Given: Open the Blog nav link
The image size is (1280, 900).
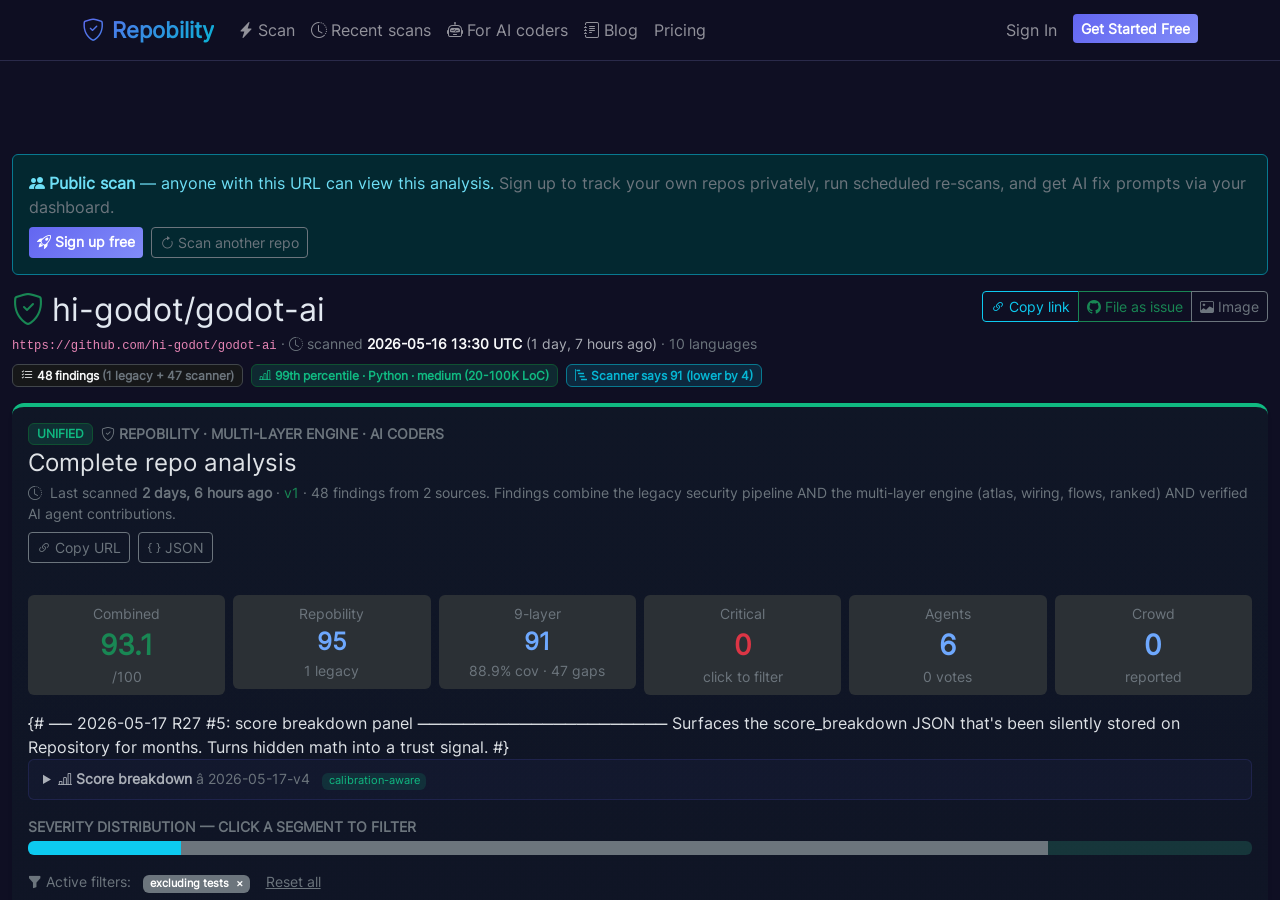Looking at the screenshot, I should tap(611, 30).
